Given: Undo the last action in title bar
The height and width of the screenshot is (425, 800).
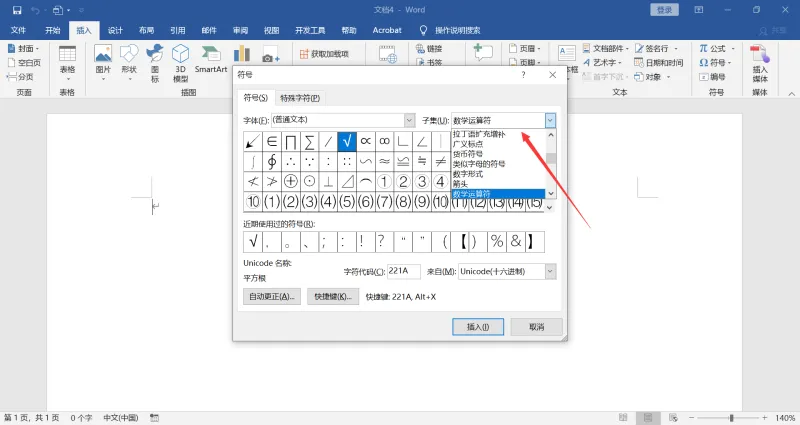Looking at the screenshot, I should [35, 10].
